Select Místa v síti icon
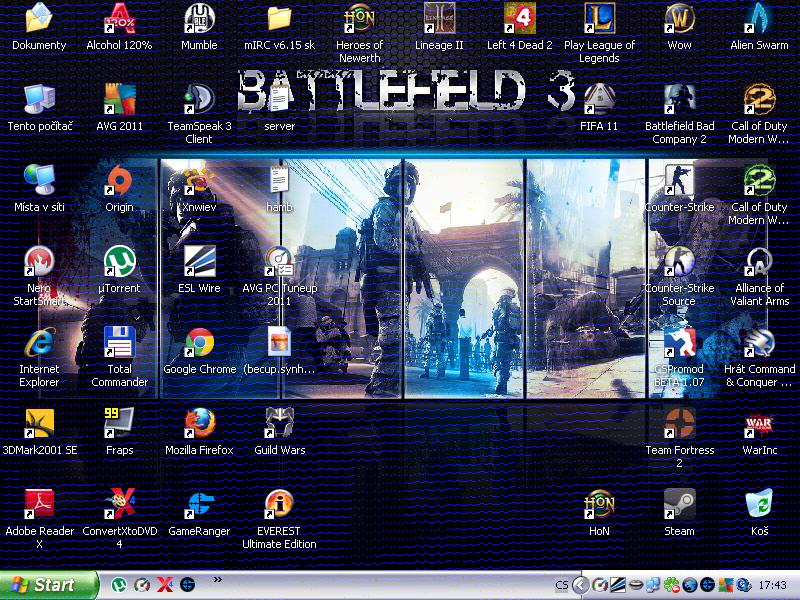This screenshot has width=800, height=600. point(39,181)
